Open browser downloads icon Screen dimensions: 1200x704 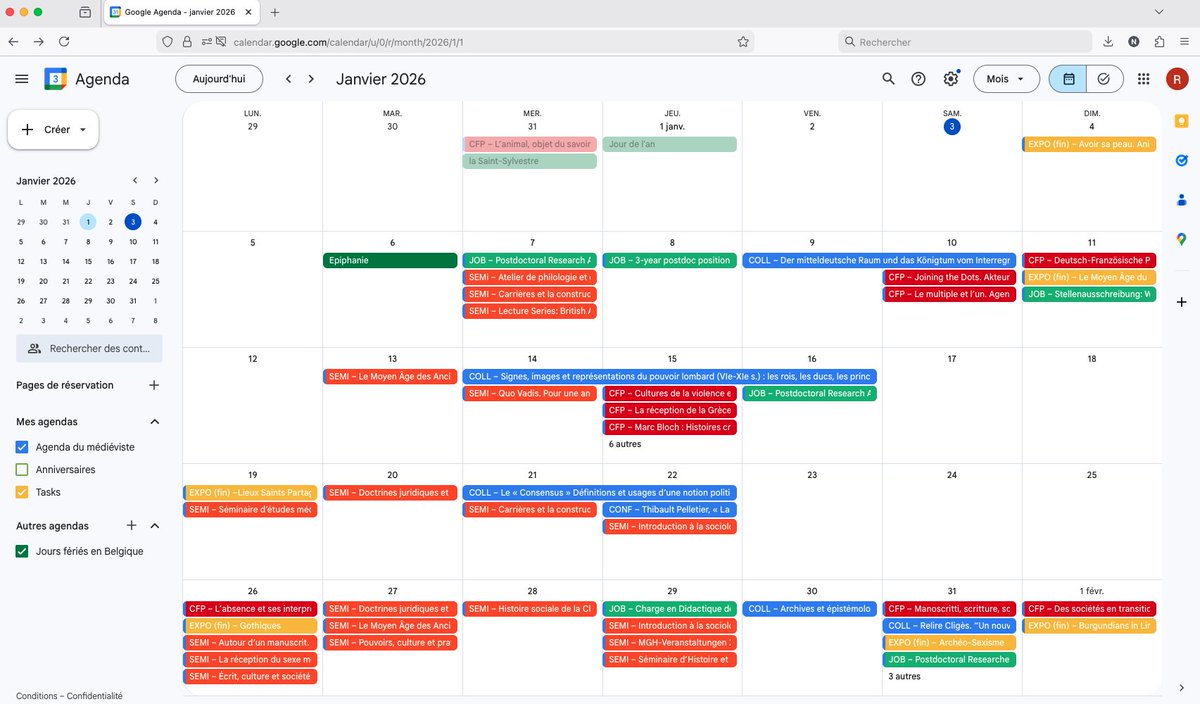1108,42
